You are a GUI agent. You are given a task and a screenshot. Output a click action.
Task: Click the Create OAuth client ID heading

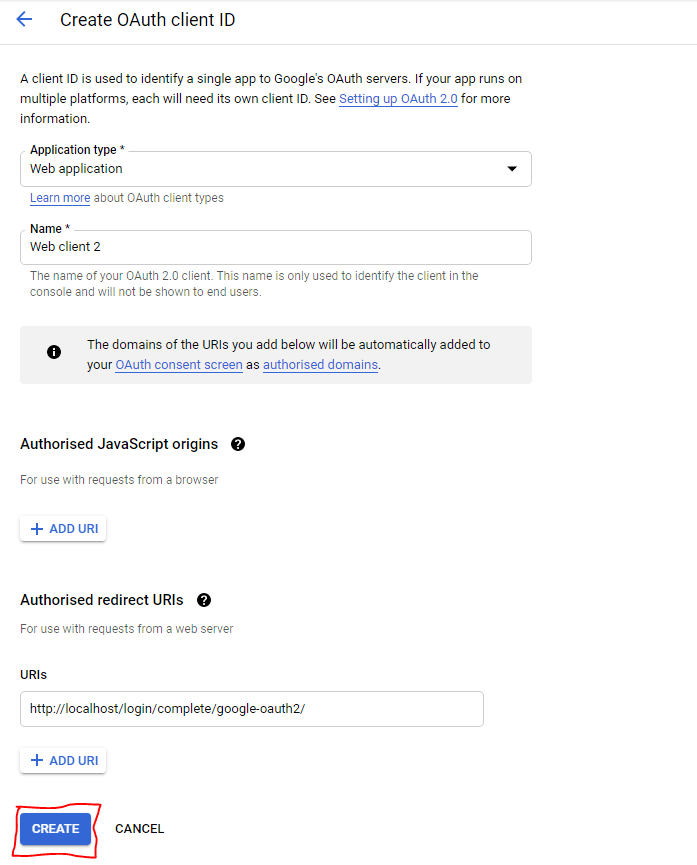(147, 20)
